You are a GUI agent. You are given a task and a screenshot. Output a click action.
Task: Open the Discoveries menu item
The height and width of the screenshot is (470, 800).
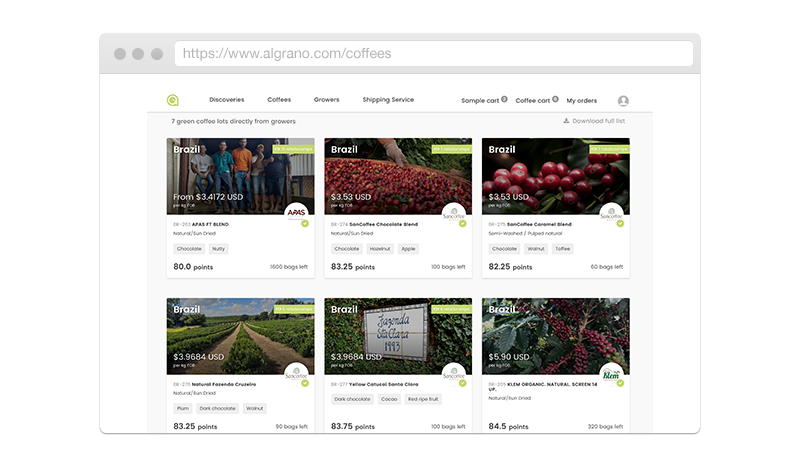227,100
